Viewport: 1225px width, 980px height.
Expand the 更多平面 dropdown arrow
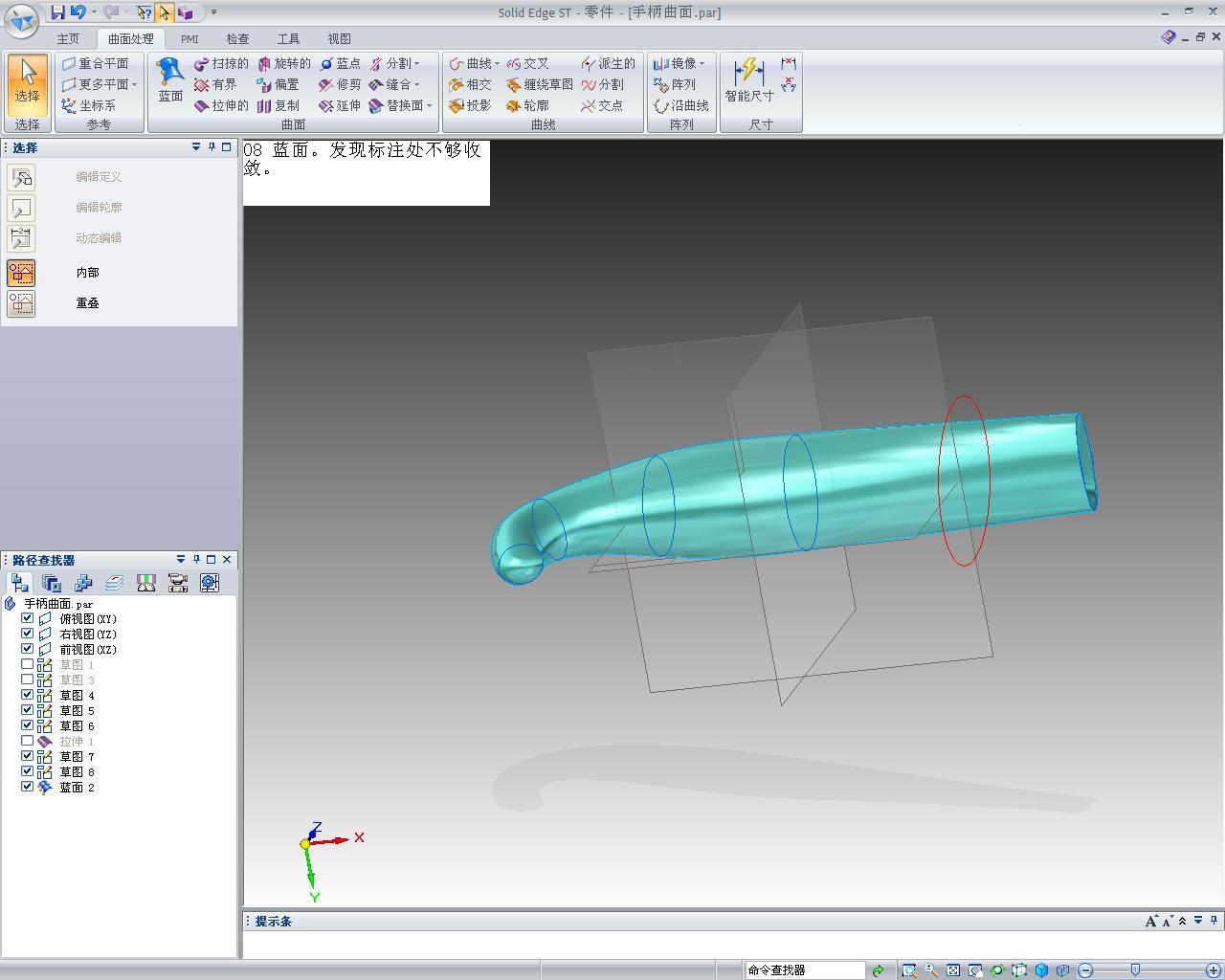(x=134, y=84)
